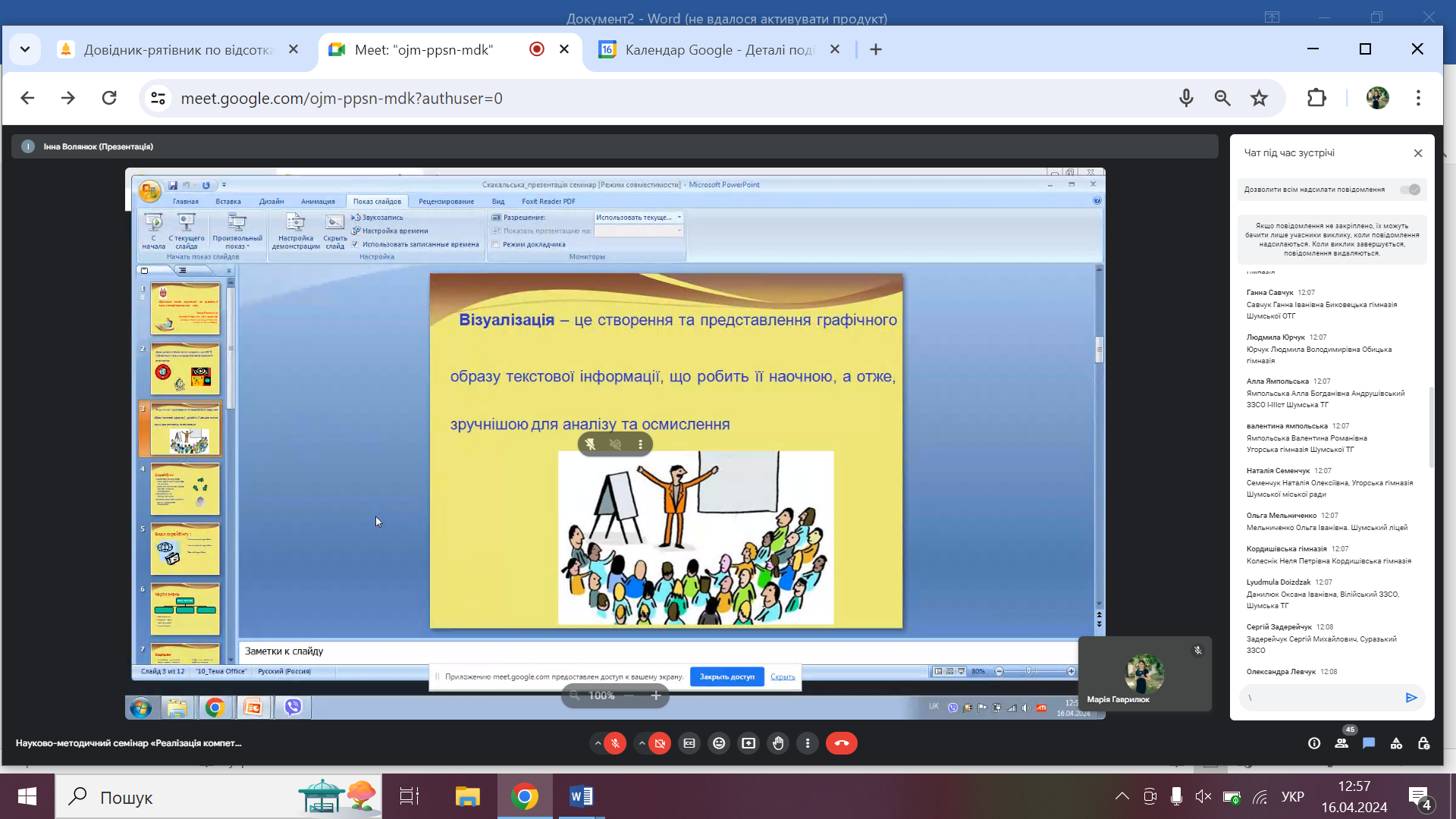1456x819 pixels.
Task: Turn on captions in Meet
Action: 689,743
